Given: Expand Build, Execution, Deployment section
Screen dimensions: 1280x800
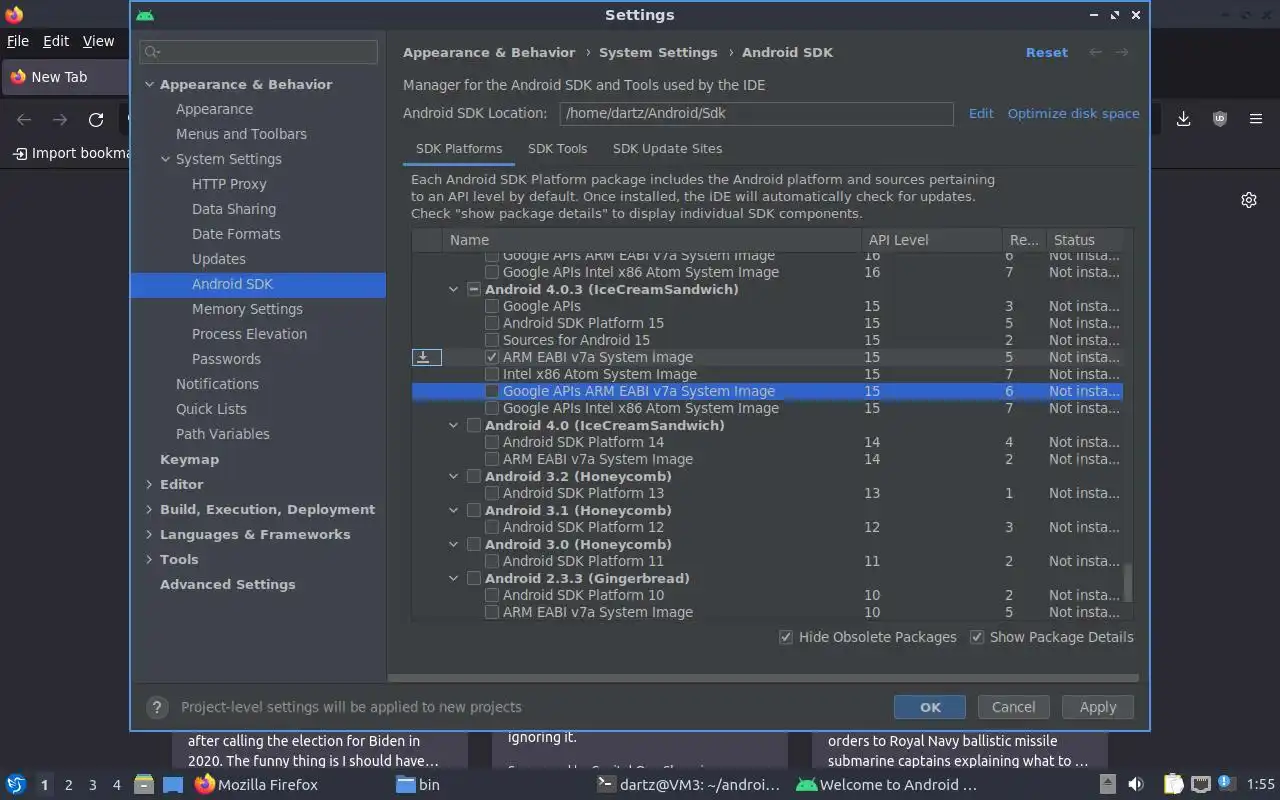Looking at the screenshot, I should [x=149, y=509].
